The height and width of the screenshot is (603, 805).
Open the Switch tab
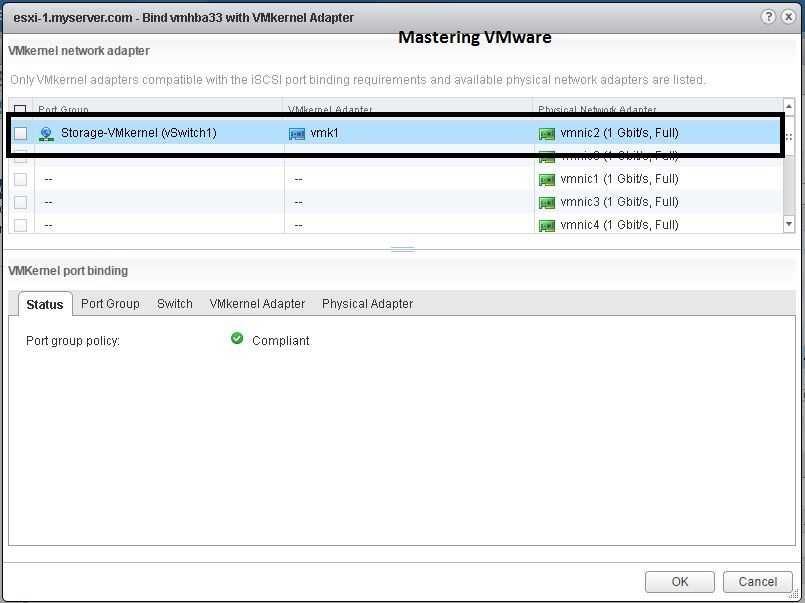coord(175,304)
